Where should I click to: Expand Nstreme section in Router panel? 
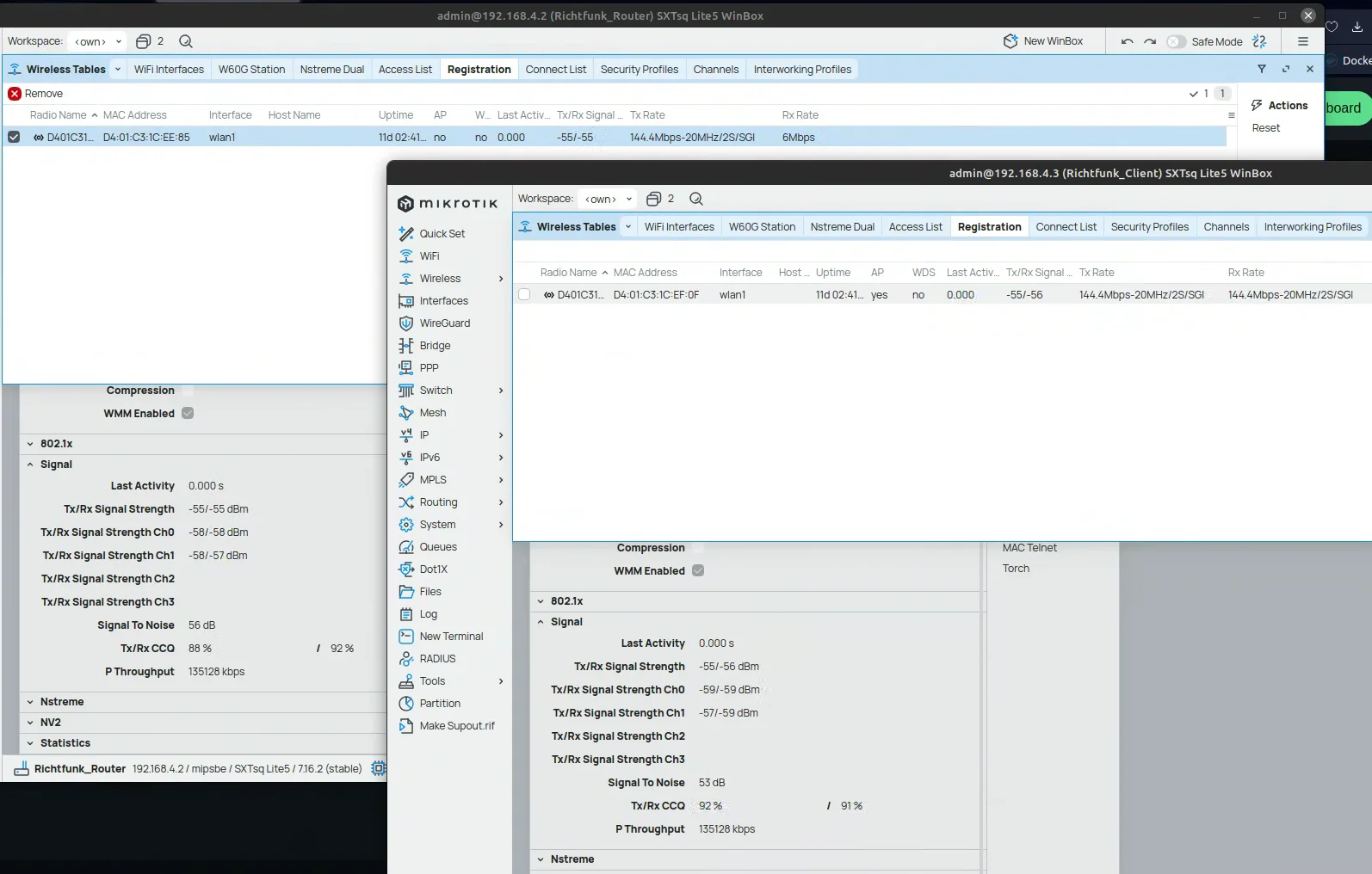(30, 702)
